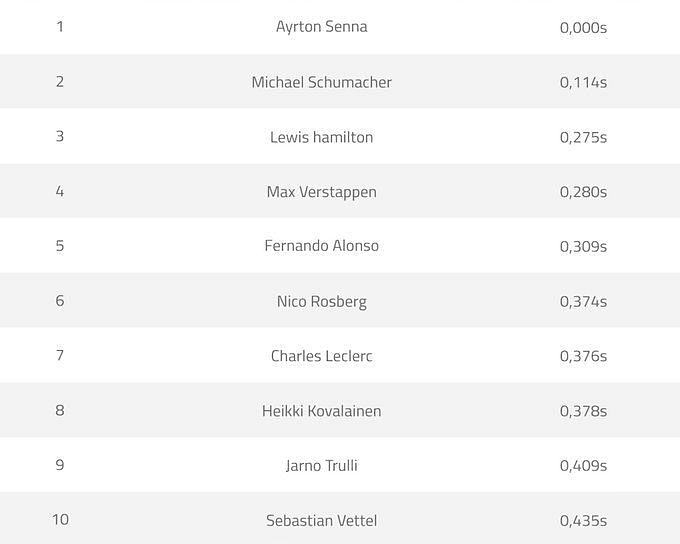This screenshot has height=544, width=680.
Task: Select the 0,280s time value
Action: pos(583,192)
